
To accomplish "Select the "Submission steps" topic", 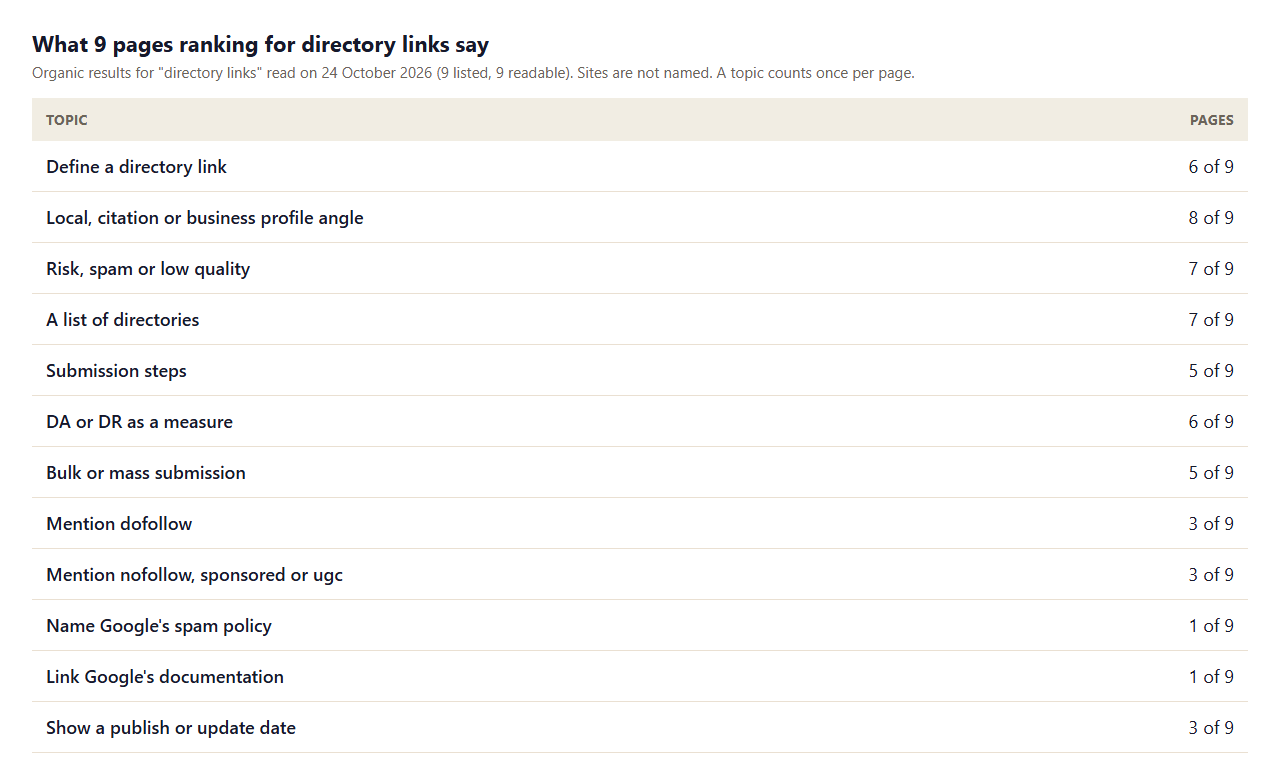I will pyautogui.click(x=116, y=371).
